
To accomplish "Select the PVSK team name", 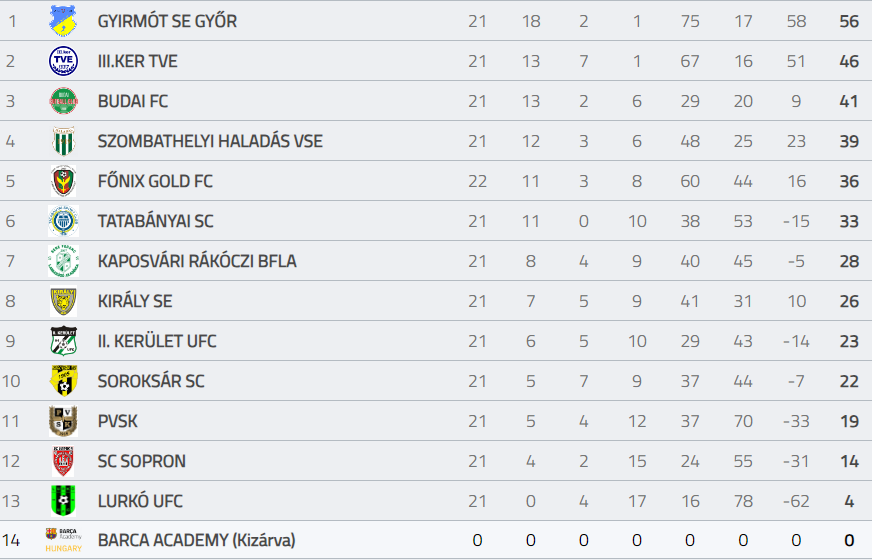I will (118, 421).
